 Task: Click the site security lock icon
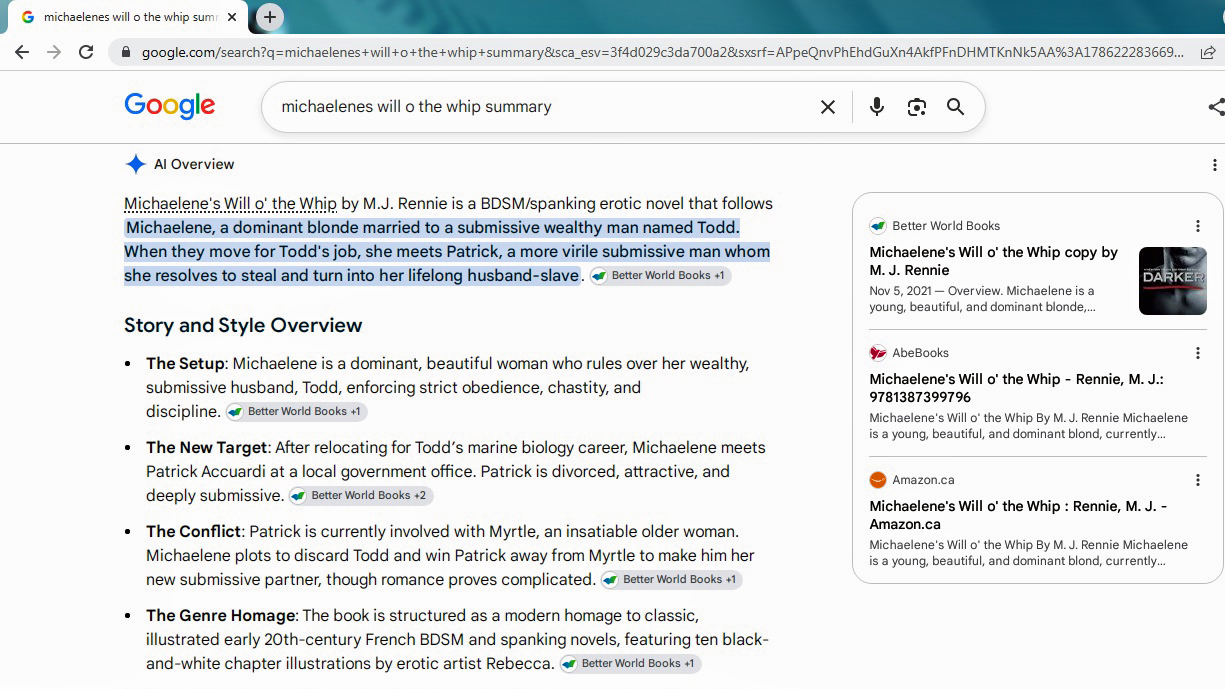coord(125,52)
